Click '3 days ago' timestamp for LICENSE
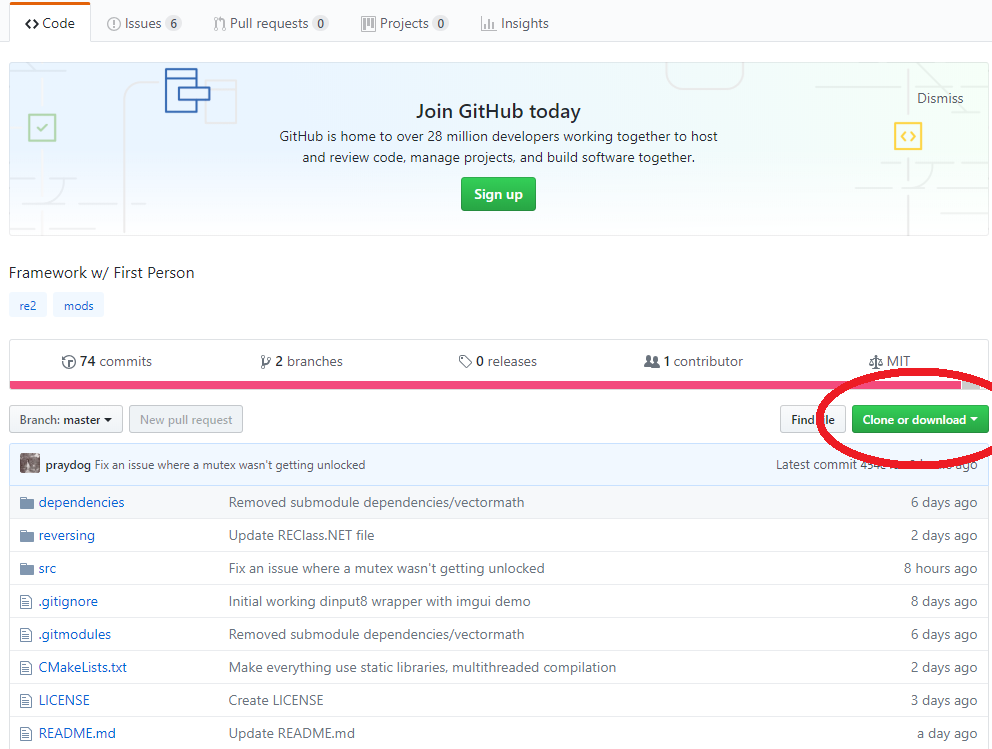 (944, 700)
